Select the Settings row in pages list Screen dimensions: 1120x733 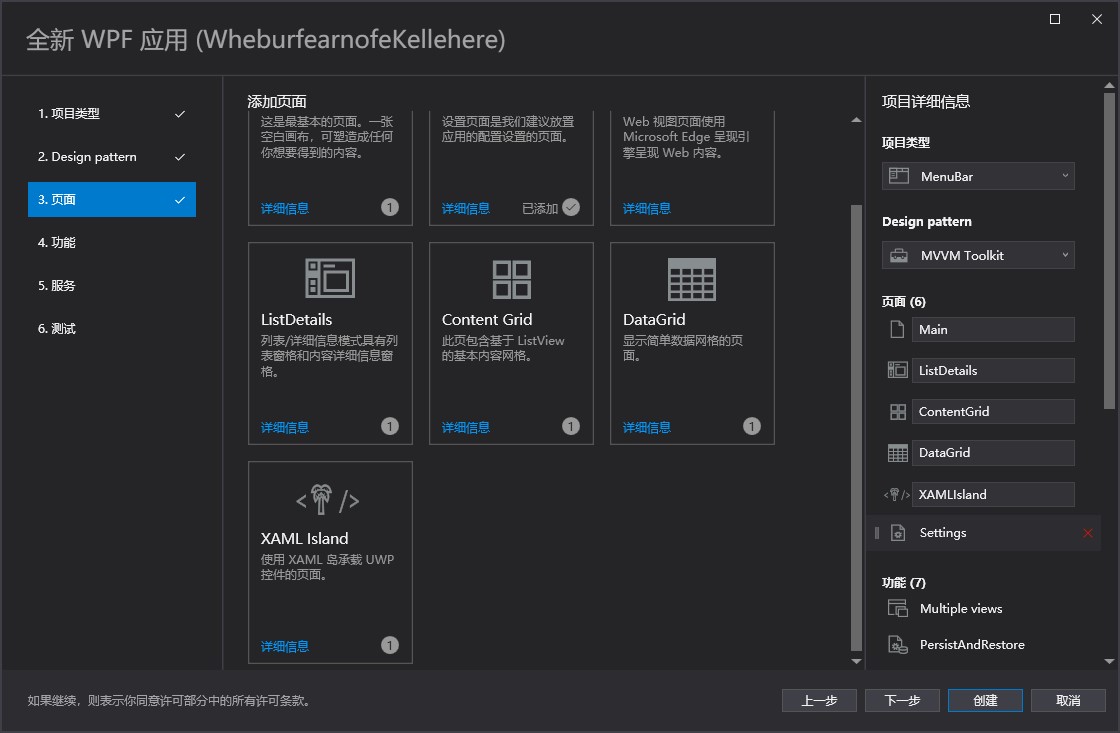984,533
